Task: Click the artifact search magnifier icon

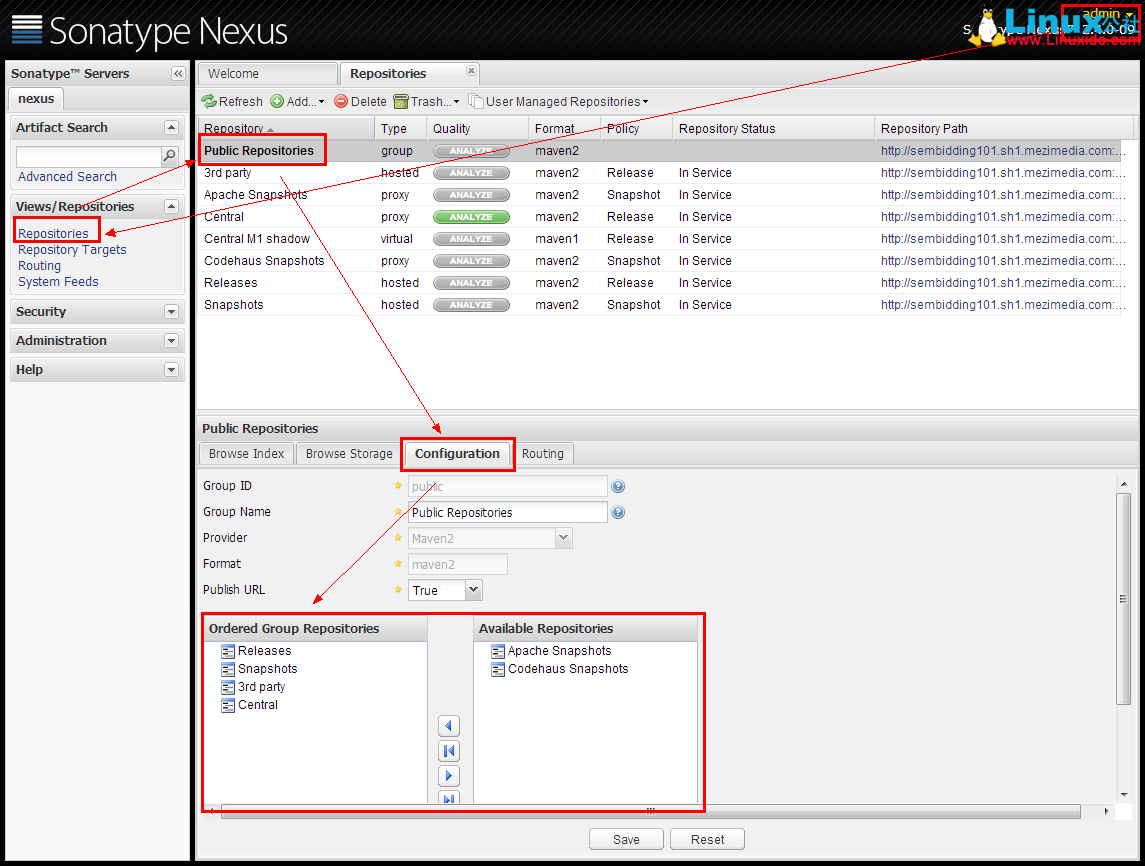Action: [x=170, y=156]
